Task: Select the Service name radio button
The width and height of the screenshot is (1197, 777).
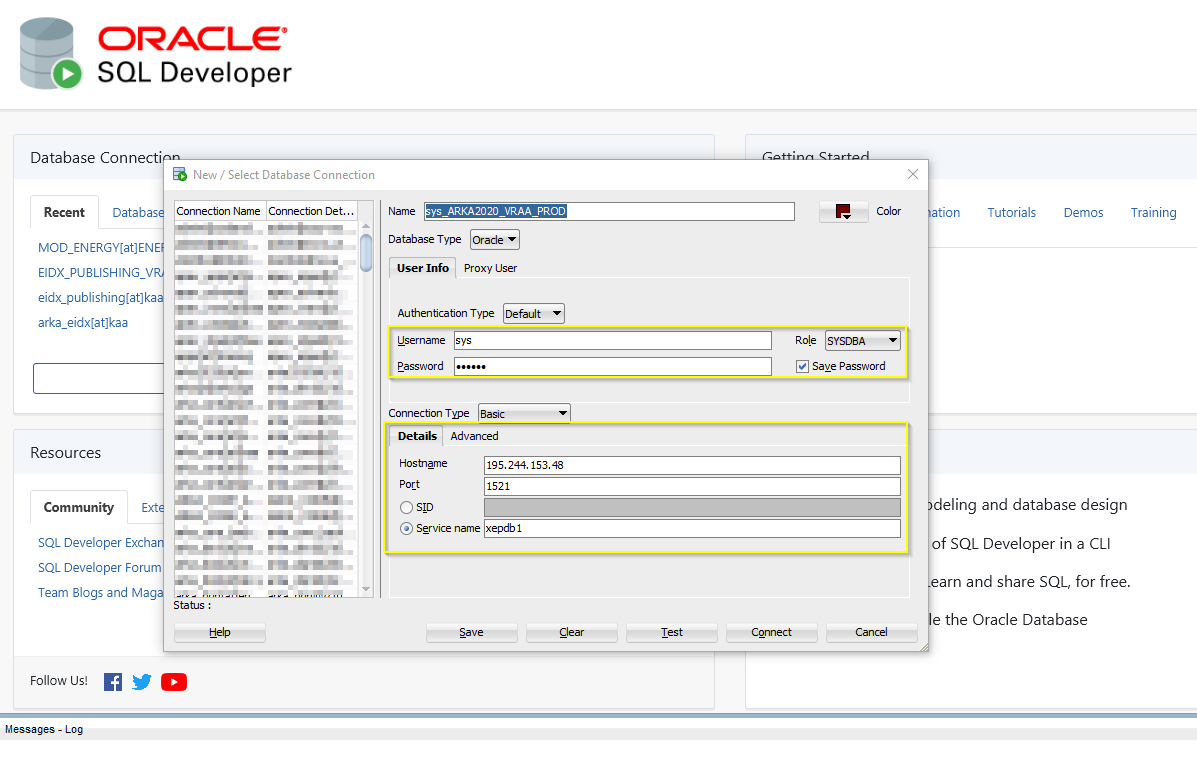Action: point(407,529)
